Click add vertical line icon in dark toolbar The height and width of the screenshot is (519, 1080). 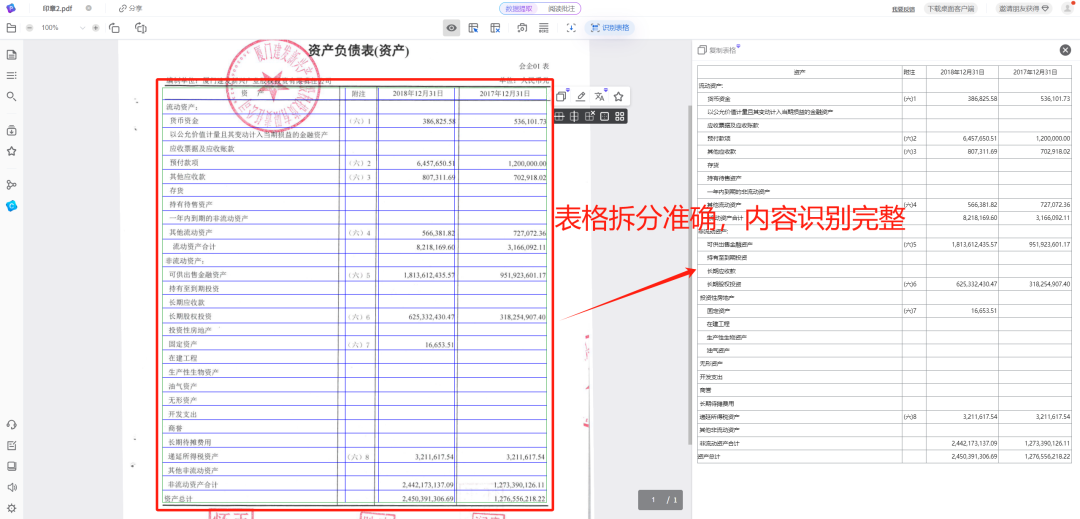574,116
